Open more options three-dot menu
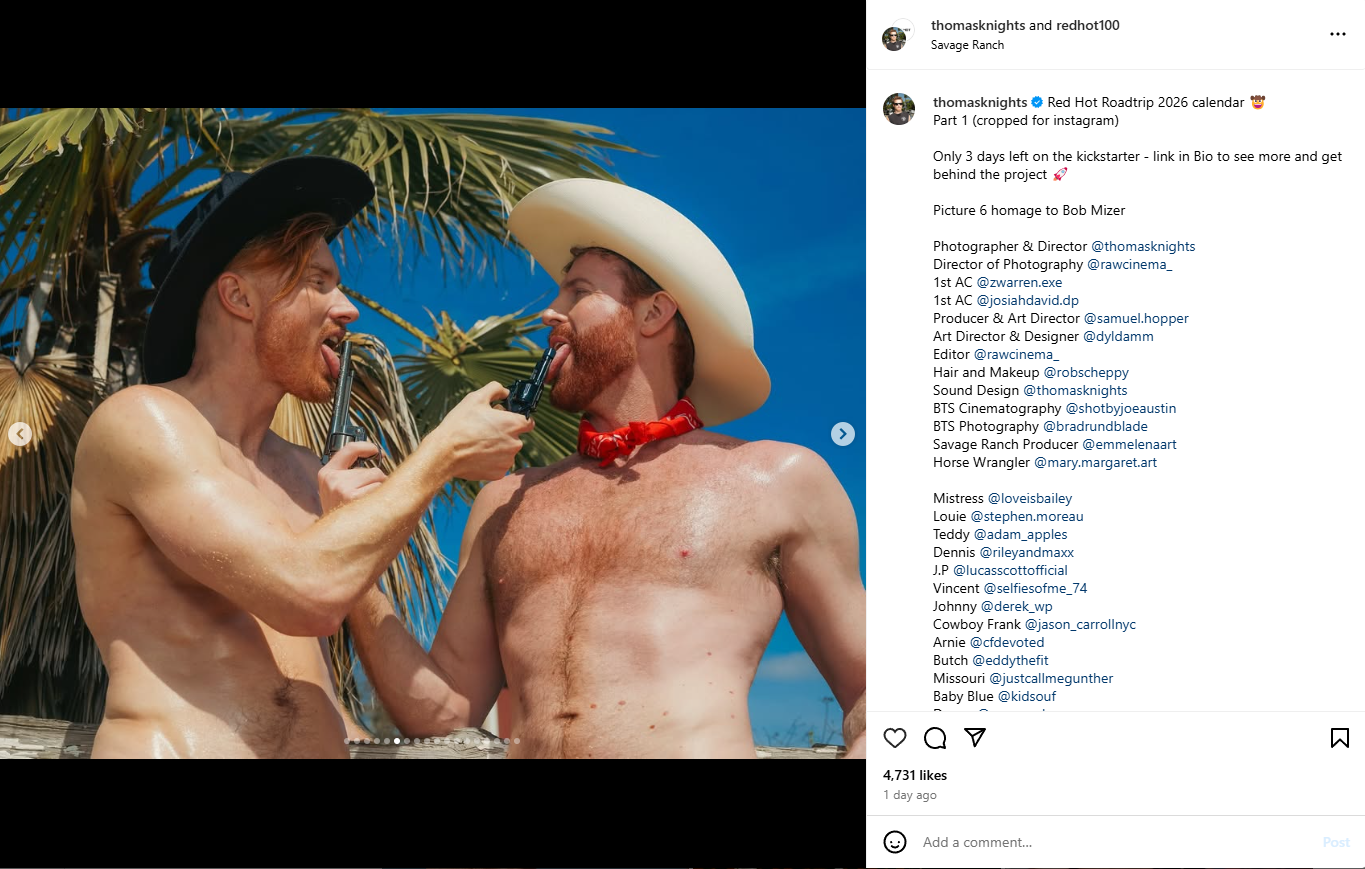 pos(1338,34)
